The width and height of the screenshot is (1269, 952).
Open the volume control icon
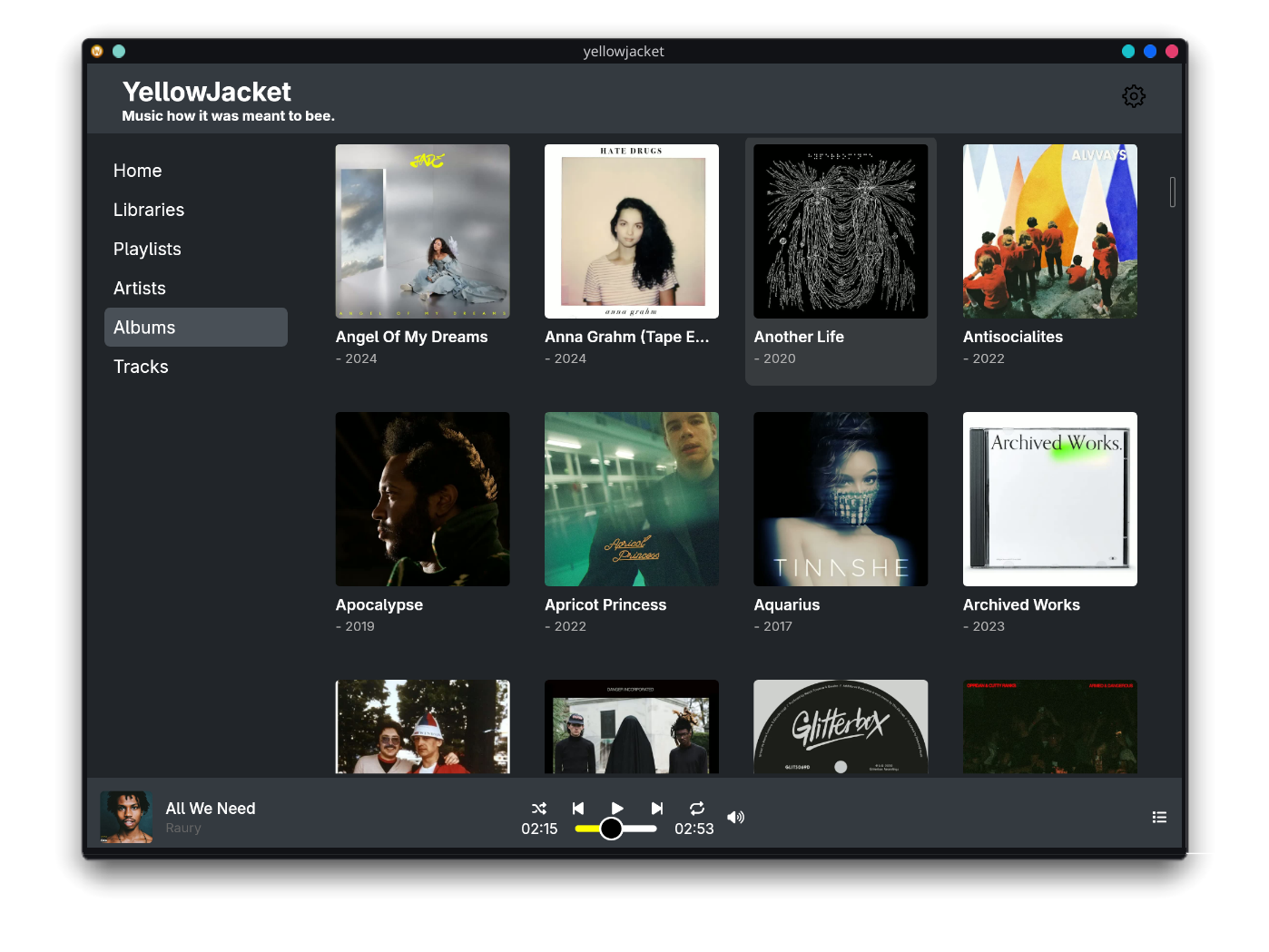click(x=735, y=817)
